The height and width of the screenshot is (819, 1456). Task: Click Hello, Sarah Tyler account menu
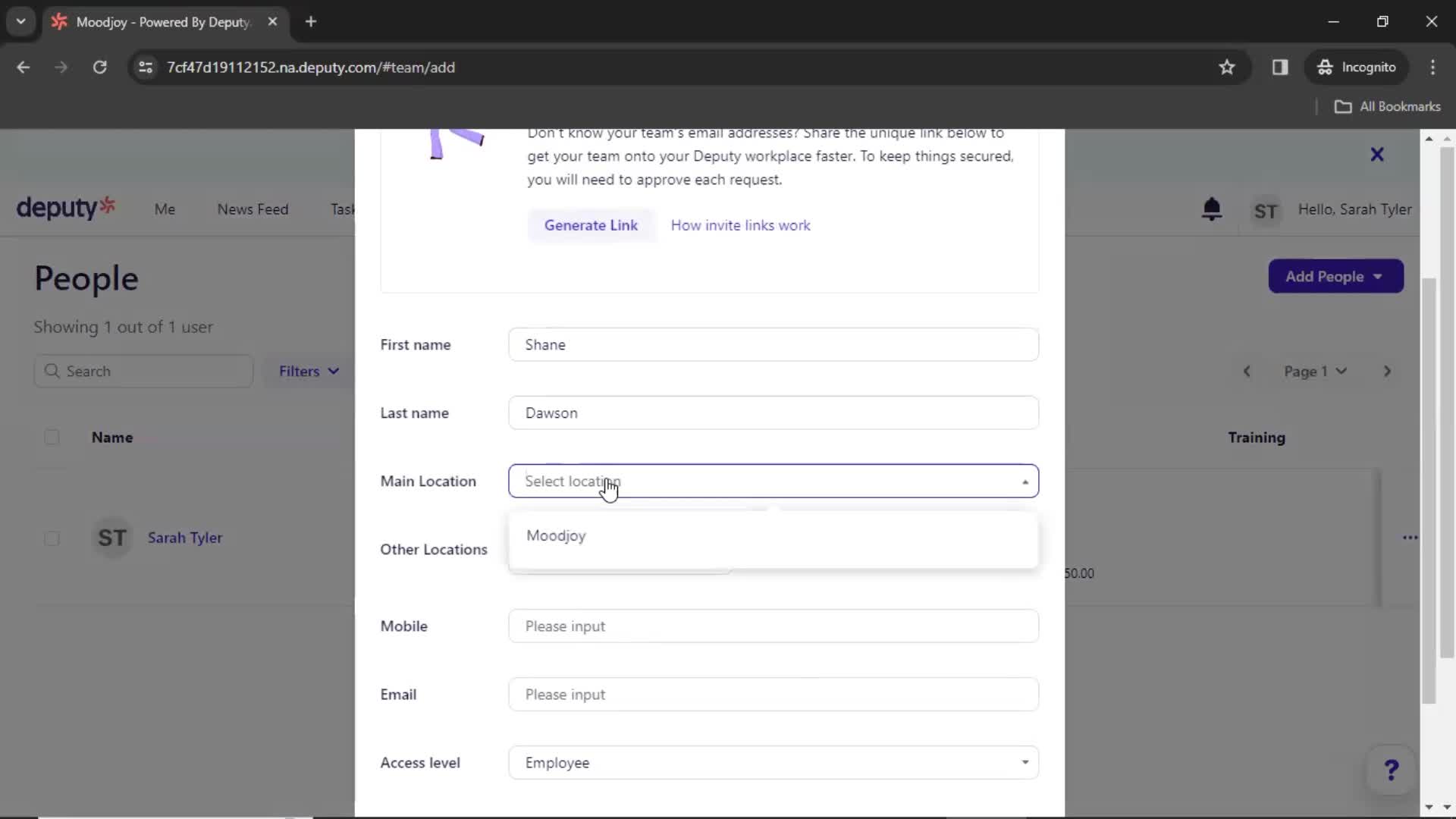1354,209
